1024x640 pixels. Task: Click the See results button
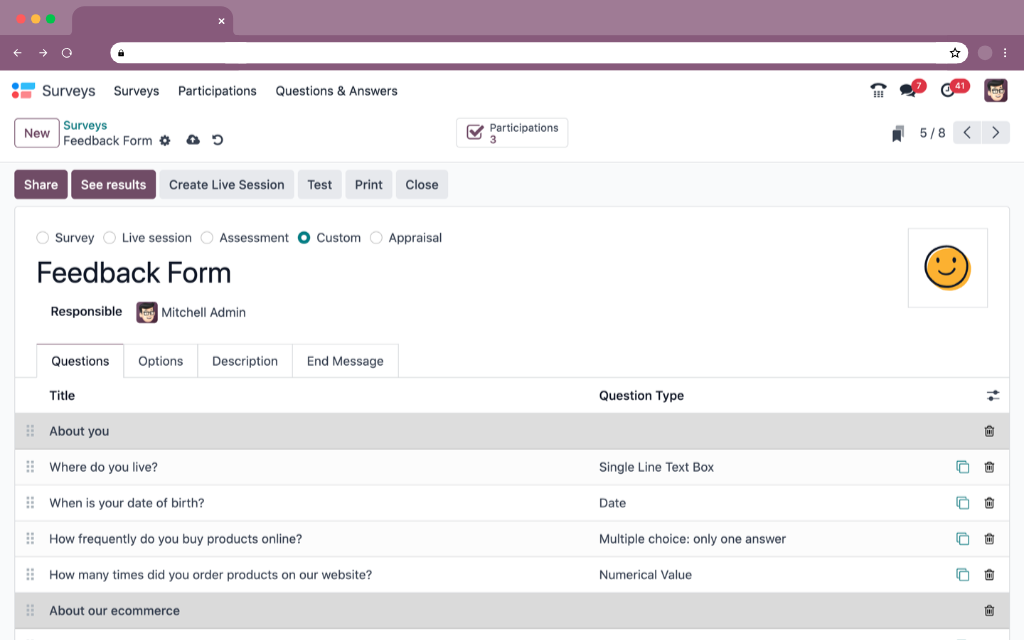coord(113,185)
